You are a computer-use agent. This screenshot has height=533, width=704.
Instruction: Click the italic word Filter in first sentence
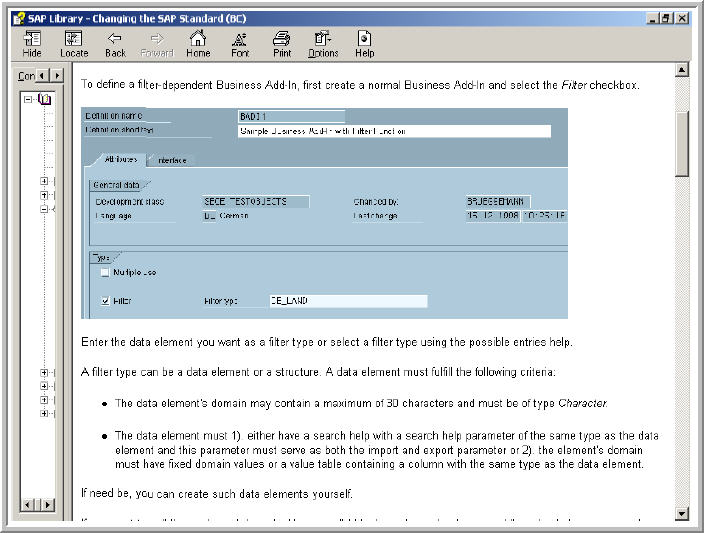tap(574, 85)
